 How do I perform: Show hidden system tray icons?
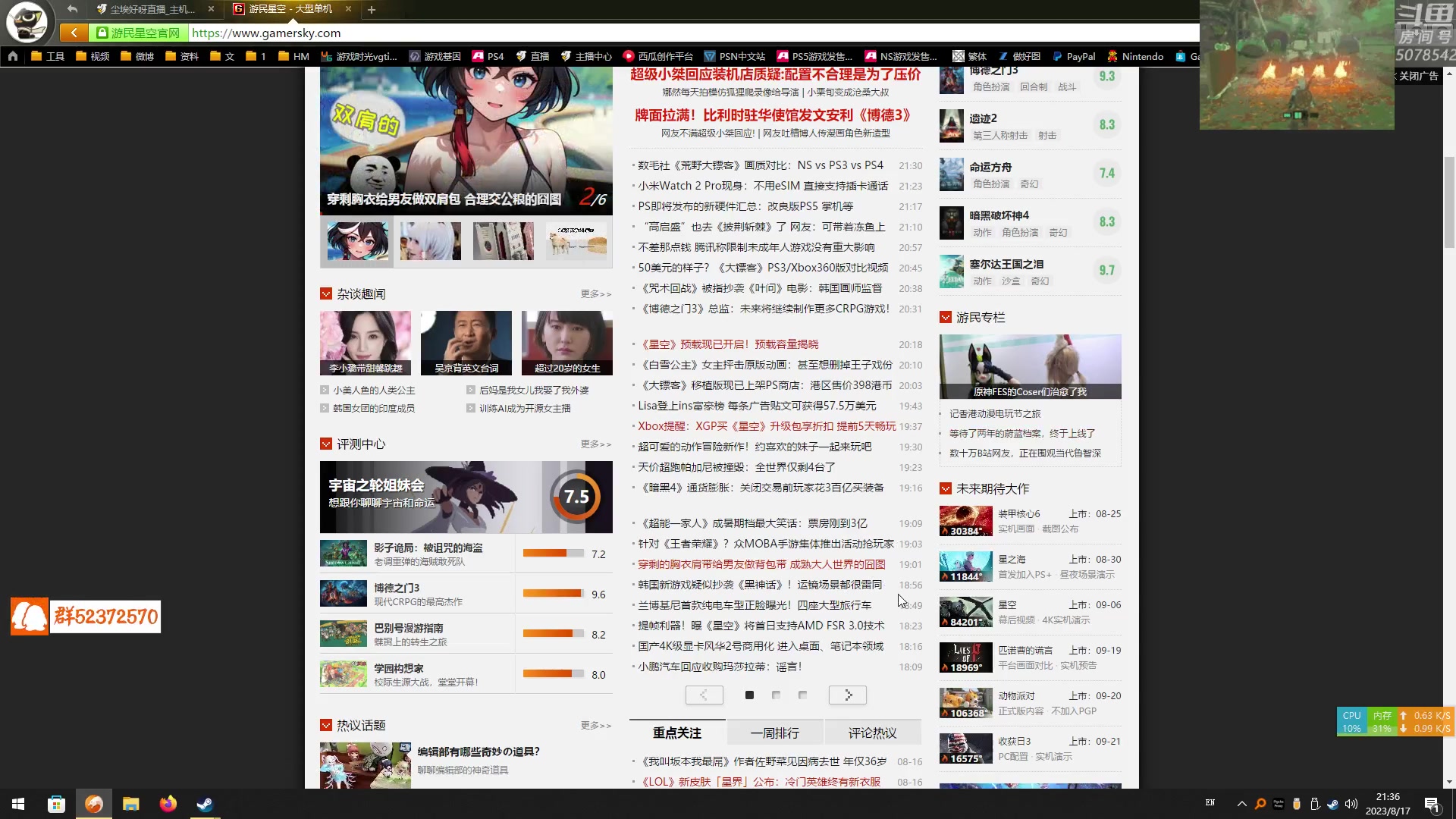point(1241,804)
